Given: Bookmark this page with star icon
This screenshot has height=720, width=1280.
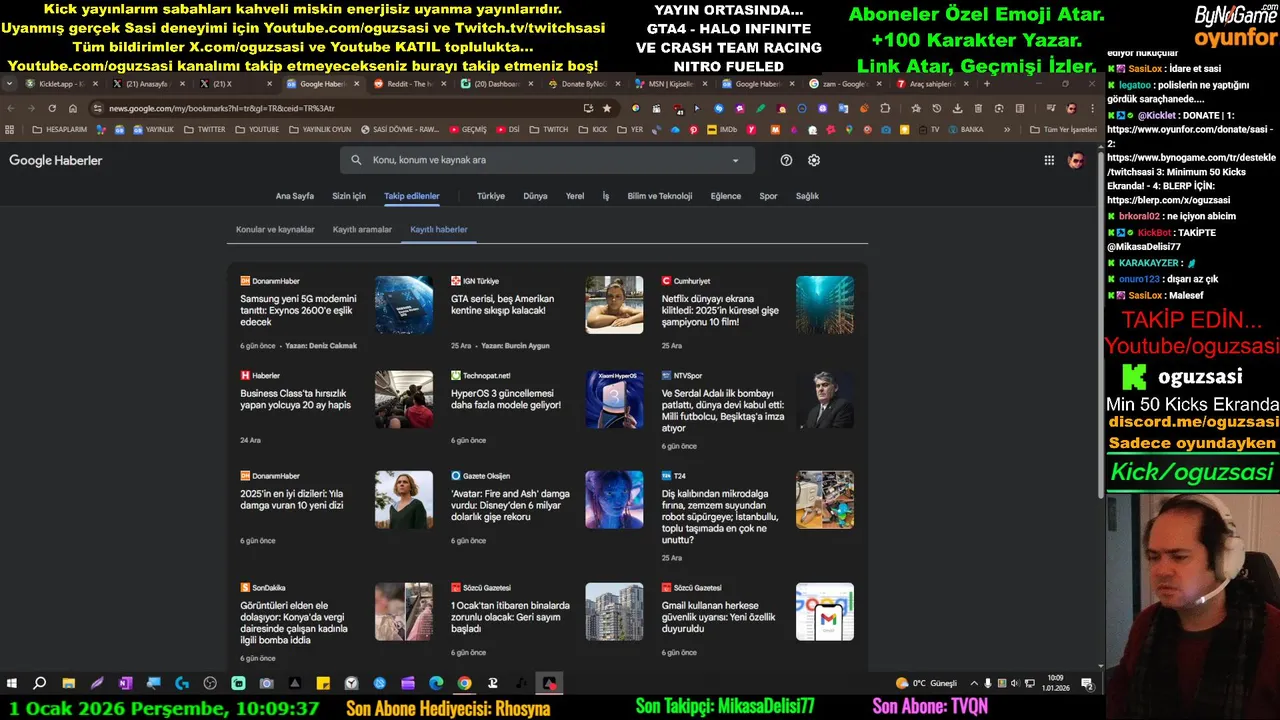Looking at the screenshot, I should click(x=607, y=108).
